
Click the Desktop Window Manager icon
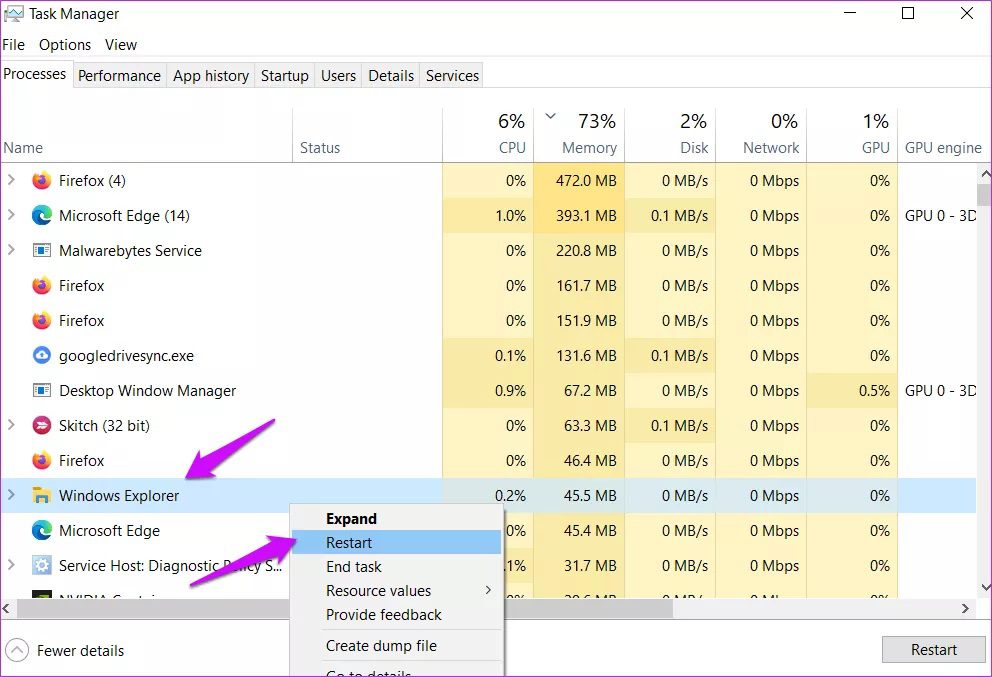click(x=42, y=390)
